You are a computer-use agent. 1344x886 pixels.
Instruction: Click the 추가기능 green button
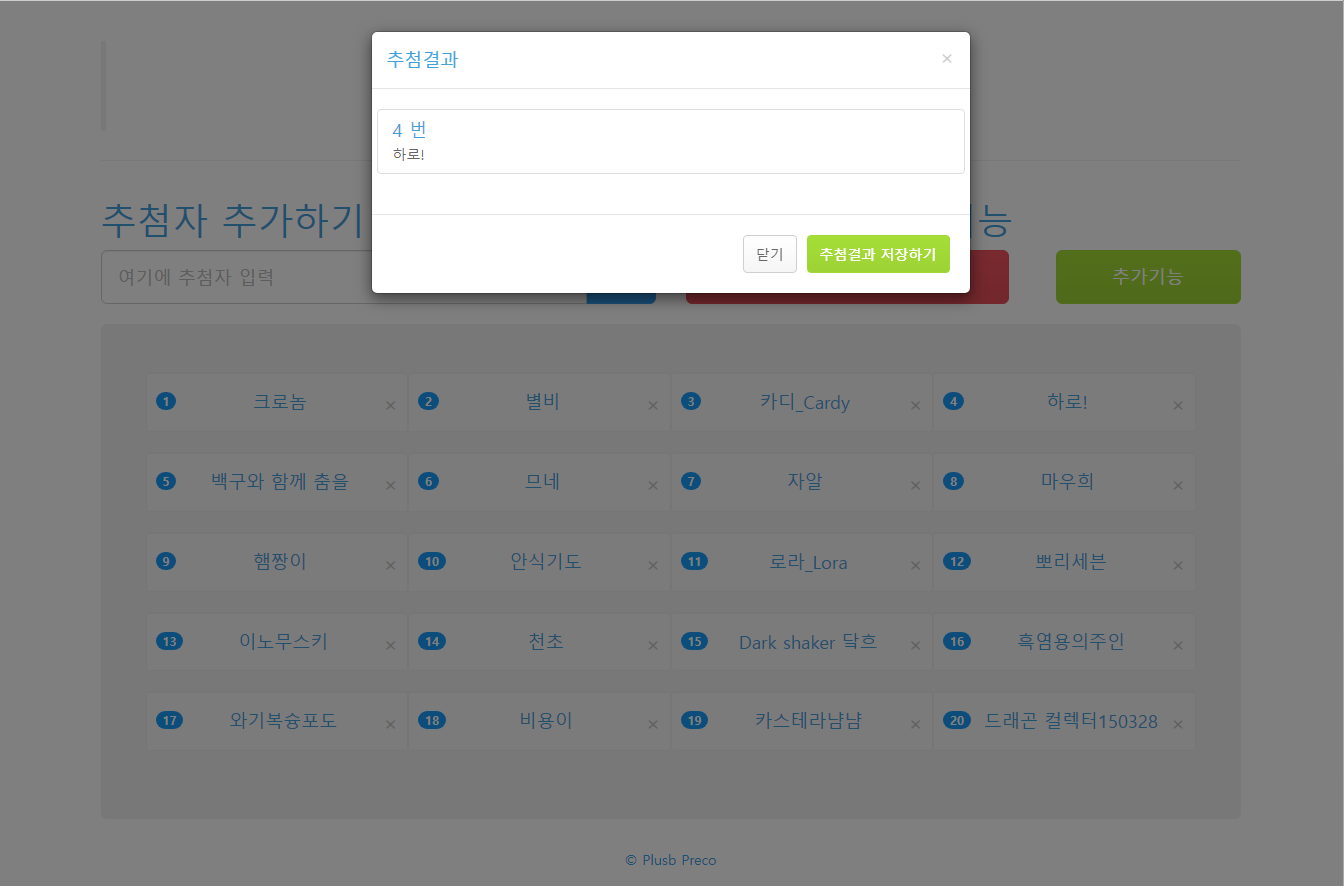pyautogui.click(x=1147, y=277)
